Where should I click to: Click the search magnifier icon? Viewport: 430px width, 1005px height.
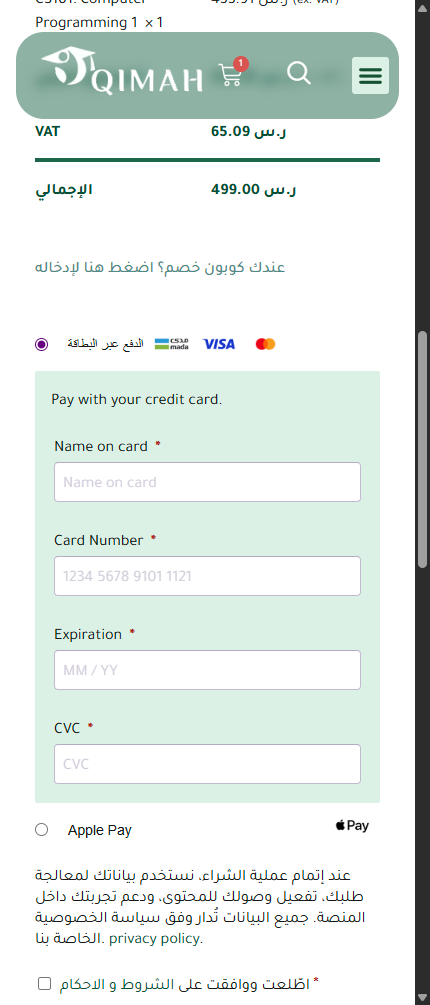(299, 73)
